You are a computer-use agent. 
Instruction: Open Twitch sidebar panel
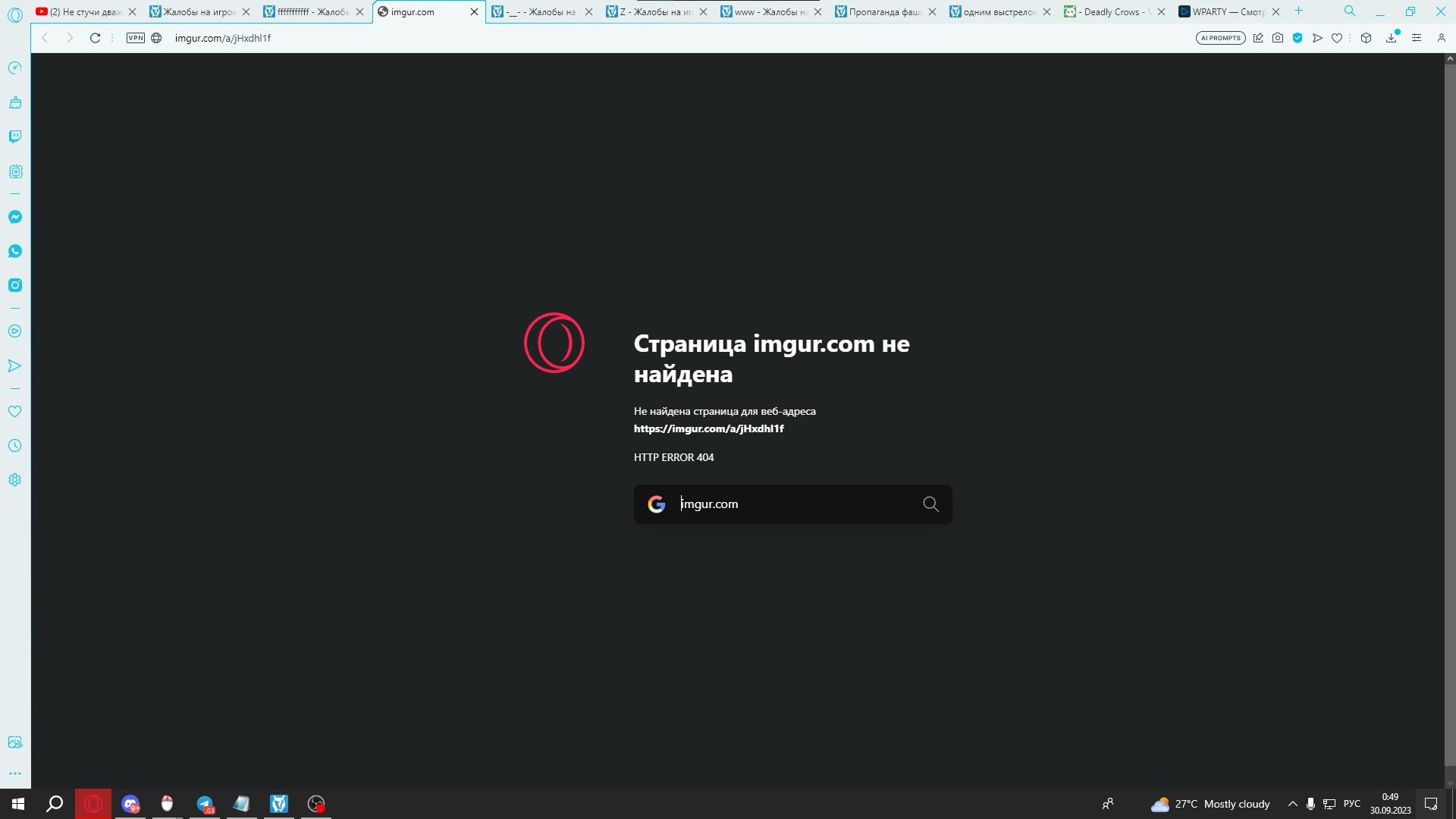tap(15, 136)
